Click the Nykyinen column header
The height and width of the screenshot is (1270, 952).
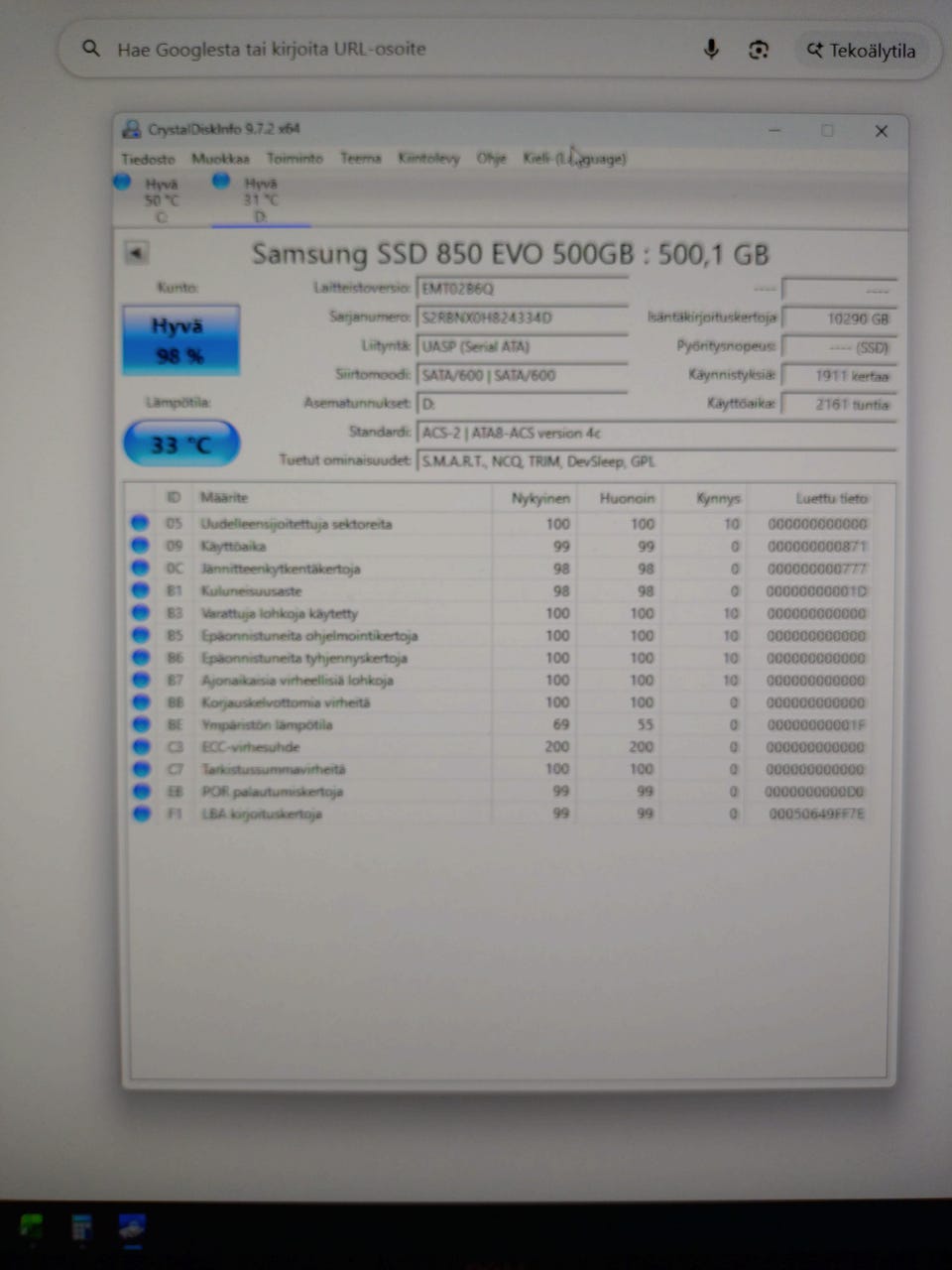click(x=540, y=498)
